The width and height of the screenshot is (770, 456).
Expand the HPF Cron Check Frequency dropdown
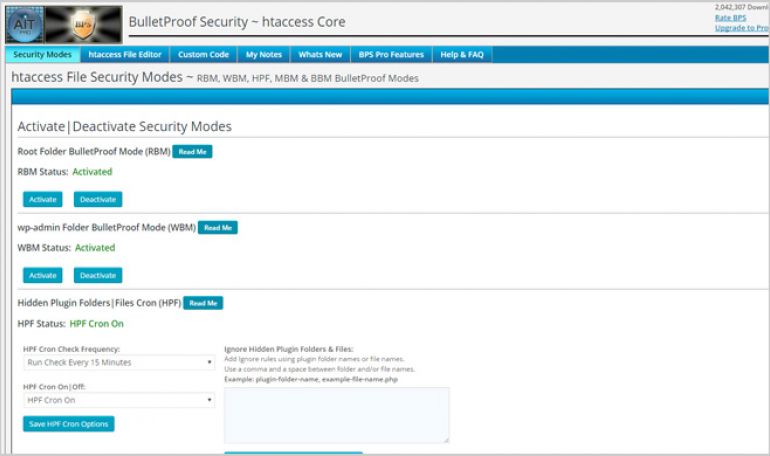pyautogui.click(x=119, y=362)
